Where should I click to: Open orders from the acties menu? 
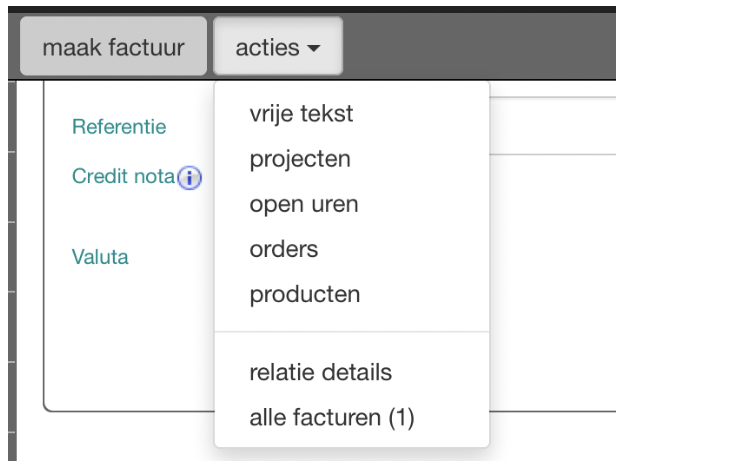coord(282,249)
